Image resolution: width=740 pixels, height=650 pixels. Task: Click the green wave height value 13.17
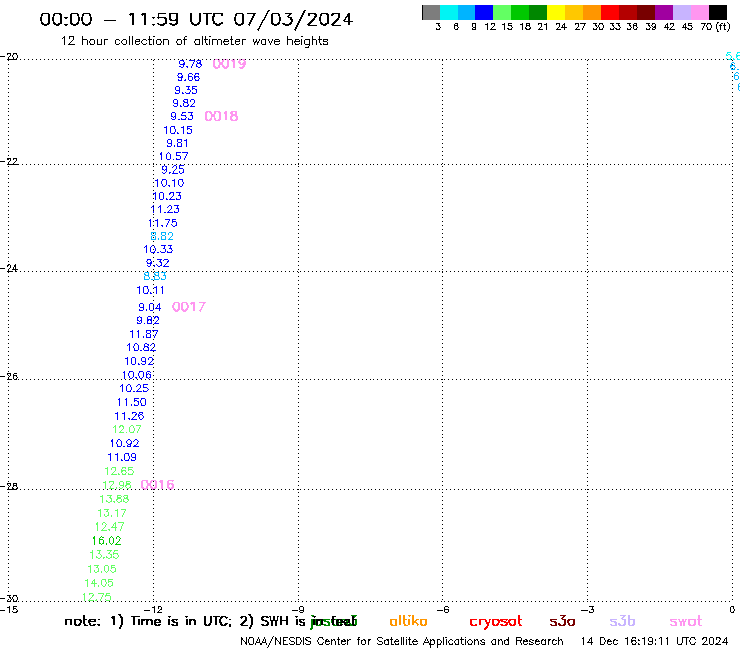[x=112, y=513]
